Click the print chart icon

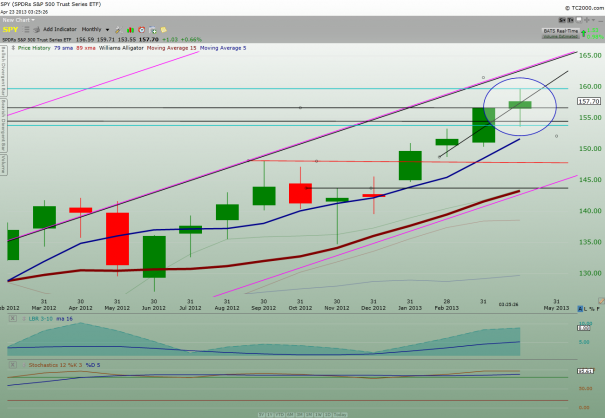pos(36,30)
